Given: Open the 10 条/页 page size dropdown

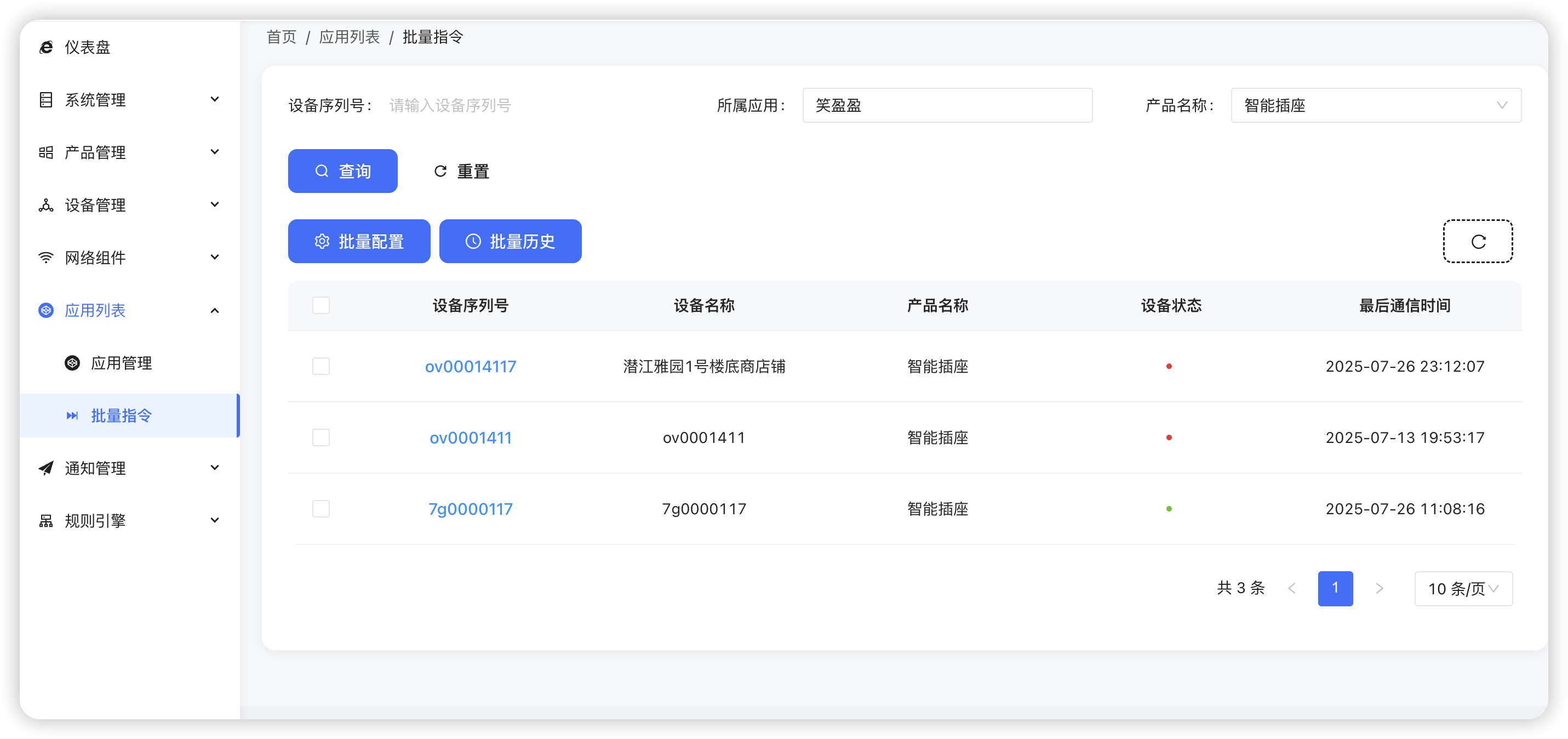Looking at the screenshot, I should [1463, 589].
